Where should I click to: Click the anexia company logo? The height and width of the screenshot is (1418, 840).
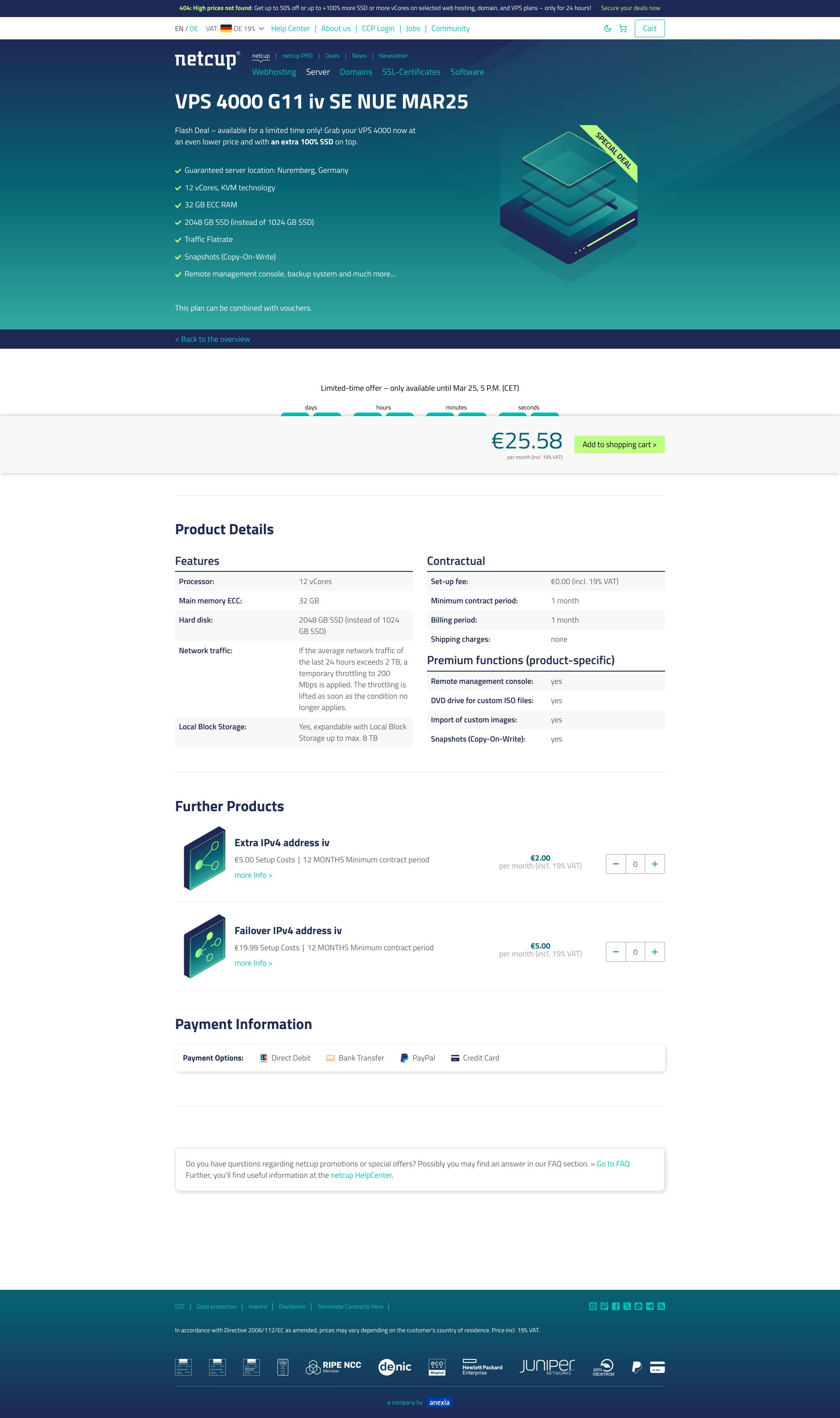[x=439, y=1402]
